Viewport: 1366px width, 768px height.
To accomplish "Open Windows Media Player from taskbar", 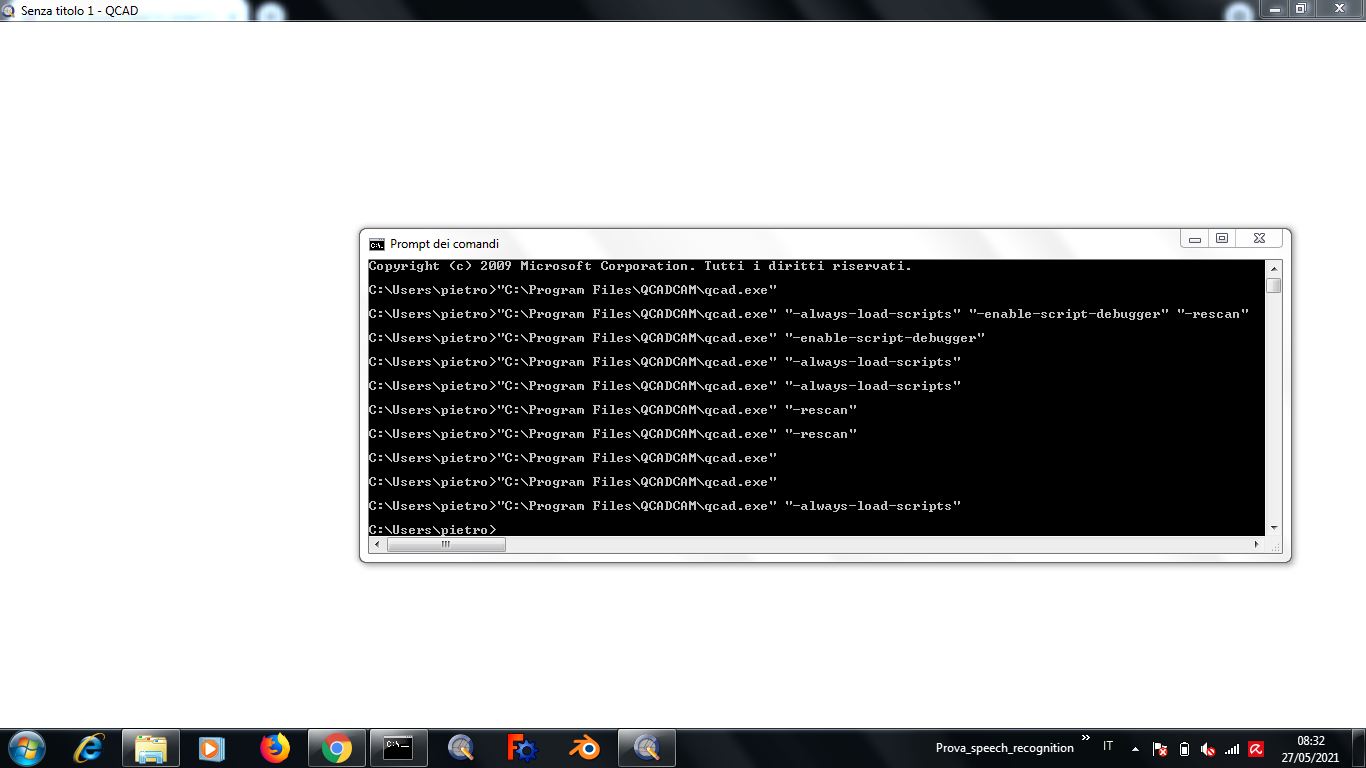I will pyautogui.click(x=211, y=748).
